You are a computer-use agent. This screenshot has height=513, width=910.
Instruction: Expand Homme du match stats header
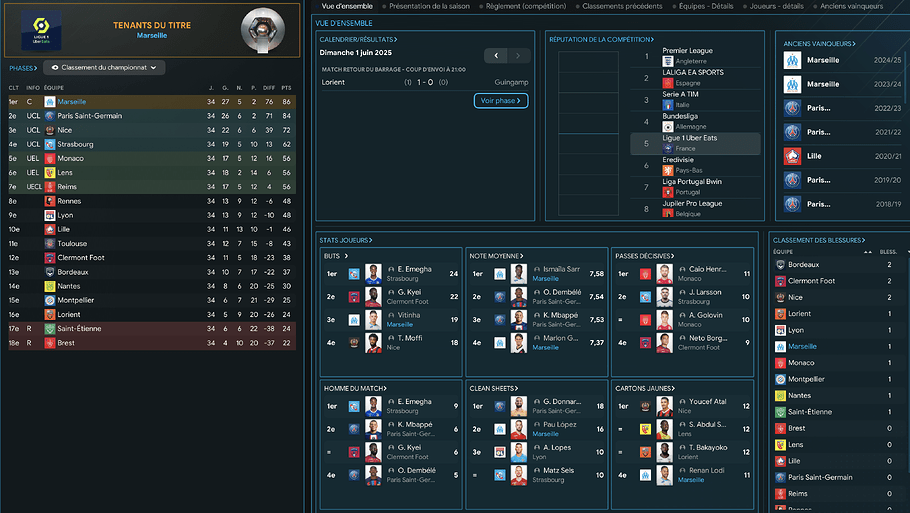pyautogui.click(x=355, y=388)
